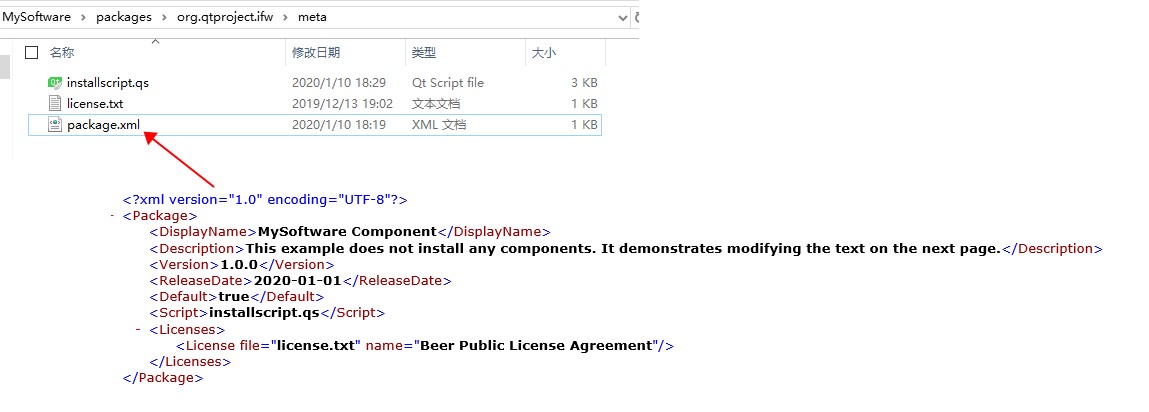
Task: Collapse the Package XML node
Action: coord(111,216)
